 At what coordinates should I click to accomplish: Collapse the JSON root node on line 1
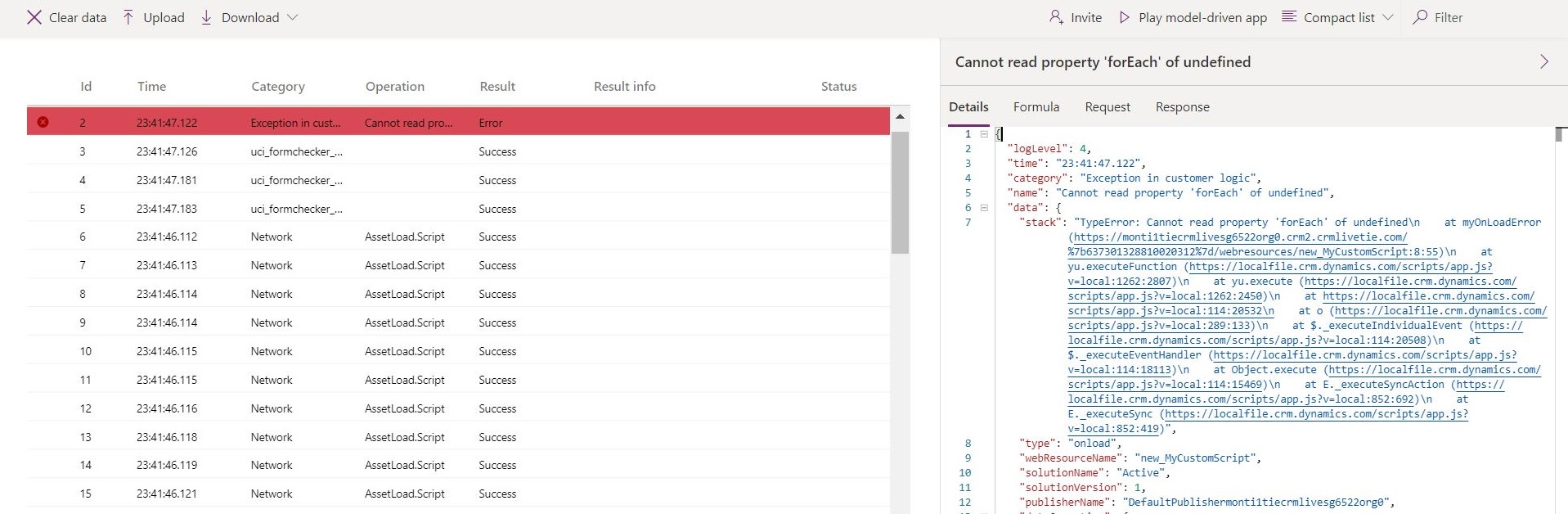984,134
